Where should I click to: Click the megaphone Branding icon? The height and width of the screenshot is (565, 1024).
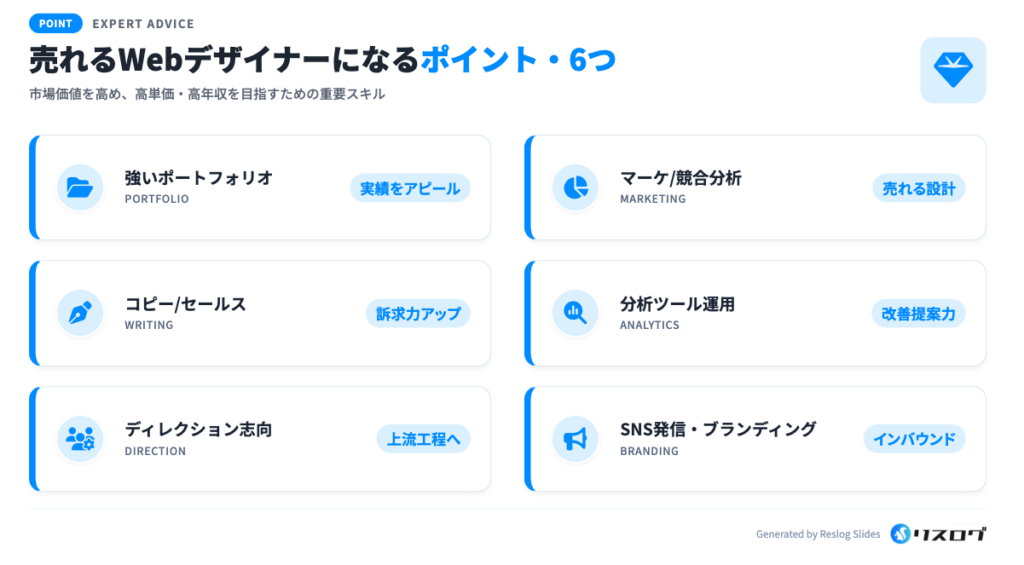coord(575,439)
